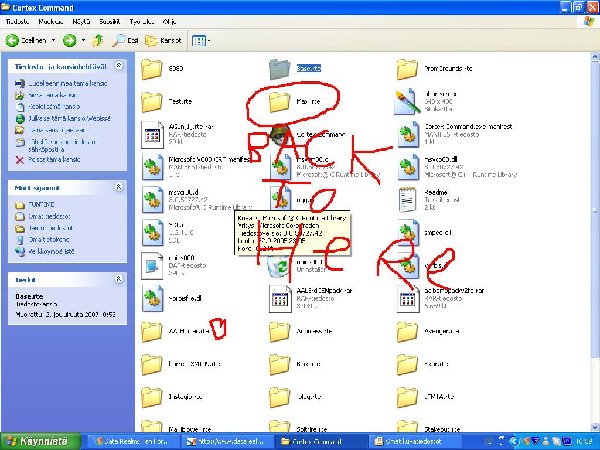Image resolution: width=600 pixels, height=450 pixels.
Task: Click the system tray clock
Action: point(586,442)
